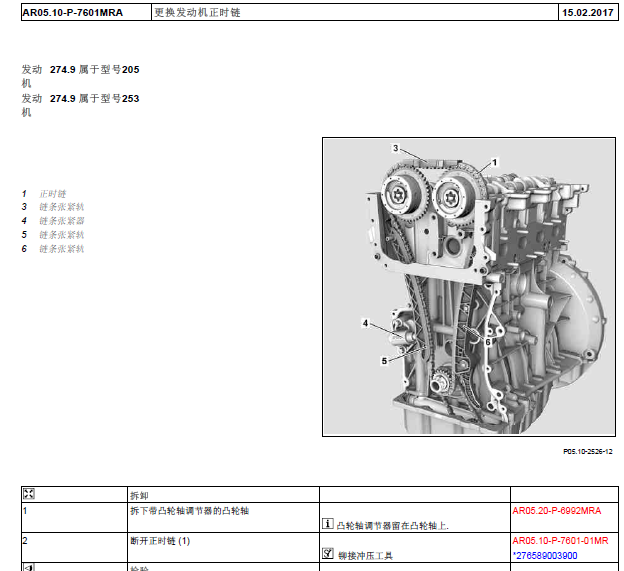Click callout number 4 in the engine figure
The height and width of the screenshot is (571, 624).
coord(365,323)
